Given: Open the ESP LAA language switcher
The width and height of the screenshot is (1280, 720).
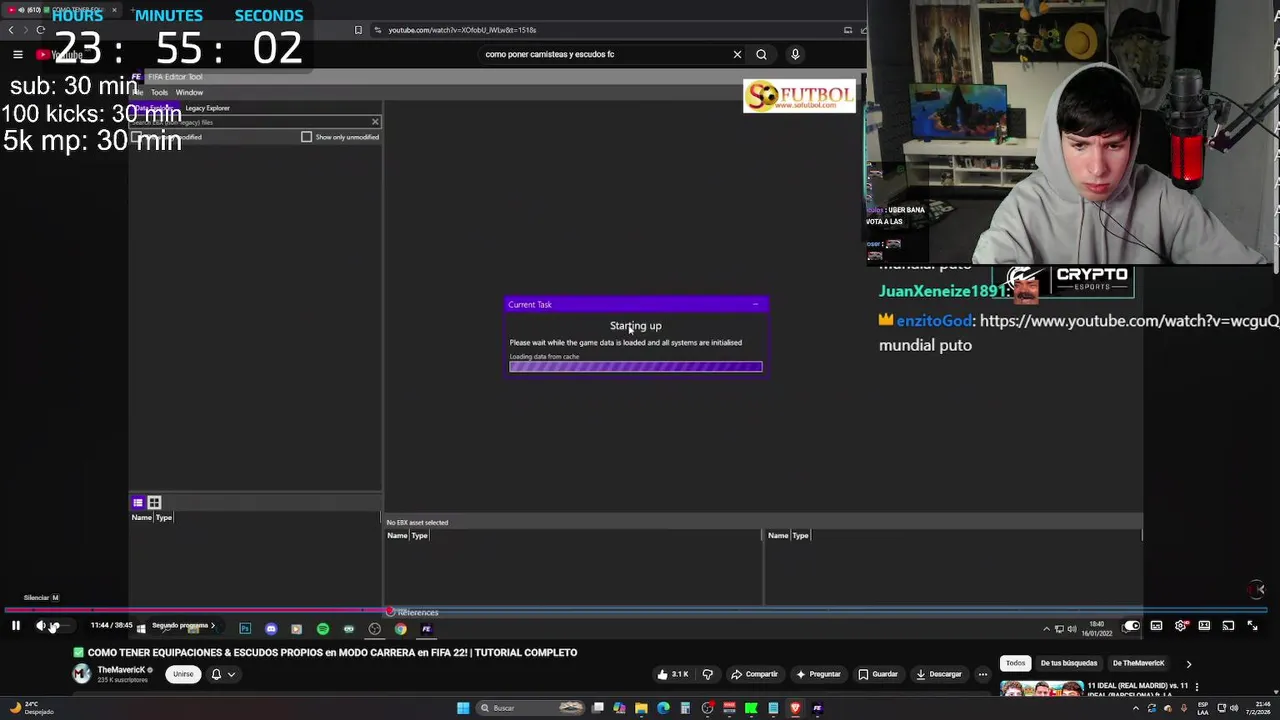Looking at the screenshot, I should [1202, 708].
